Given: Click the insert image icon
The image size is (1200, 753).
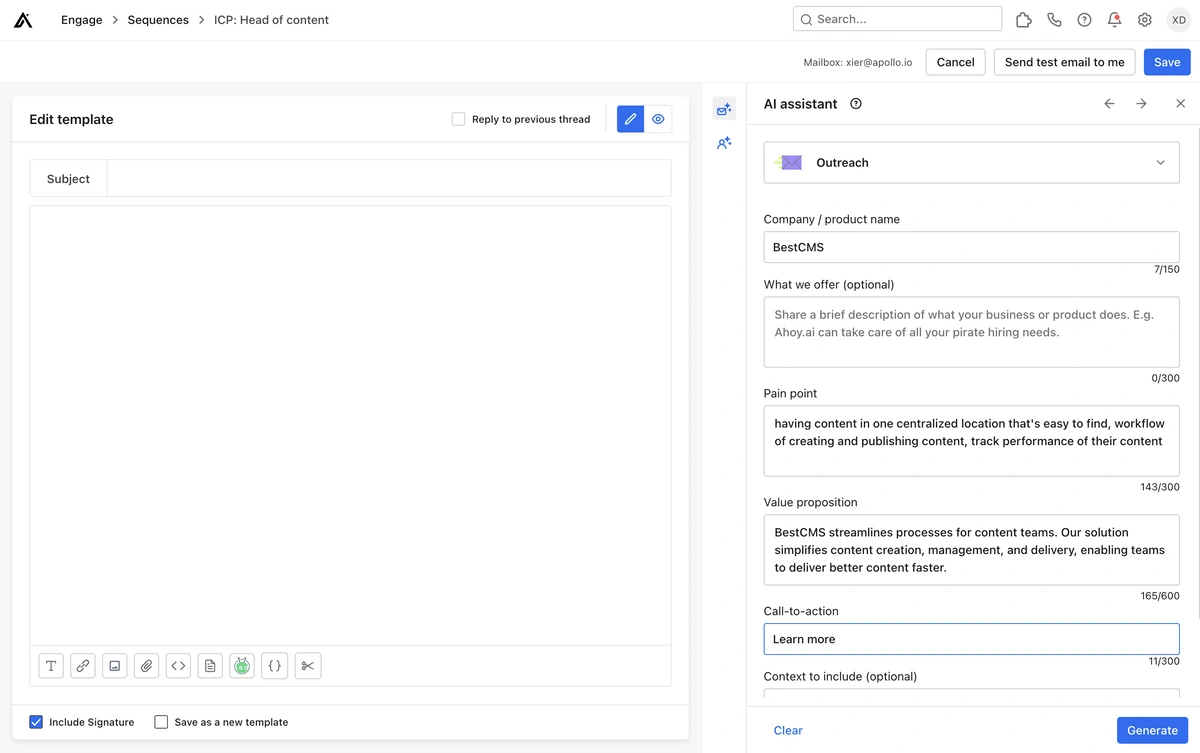Looking at the screenshot, I should pos(115,666).
